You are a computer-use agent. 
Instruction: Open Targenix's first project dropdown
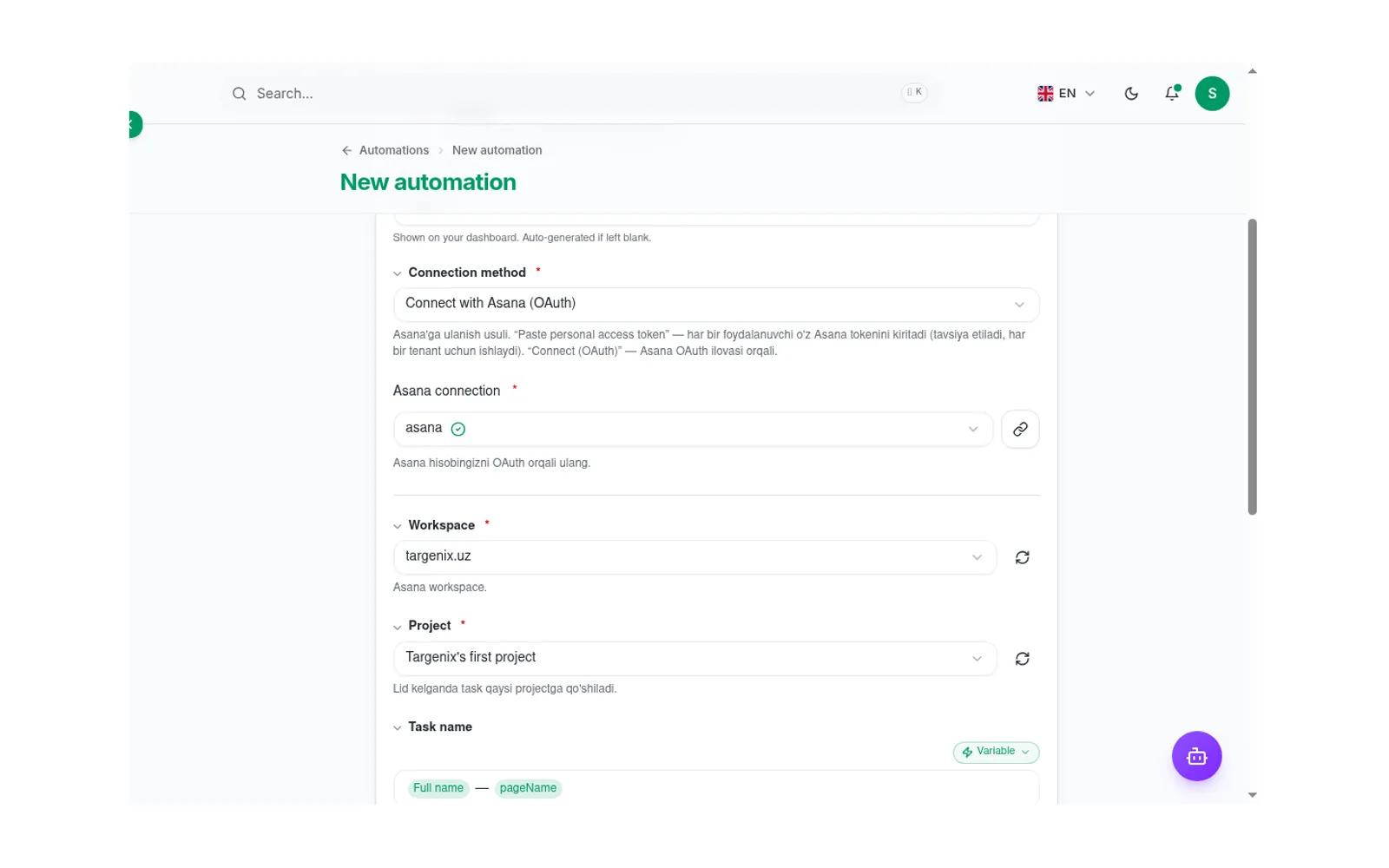[694, 659]
